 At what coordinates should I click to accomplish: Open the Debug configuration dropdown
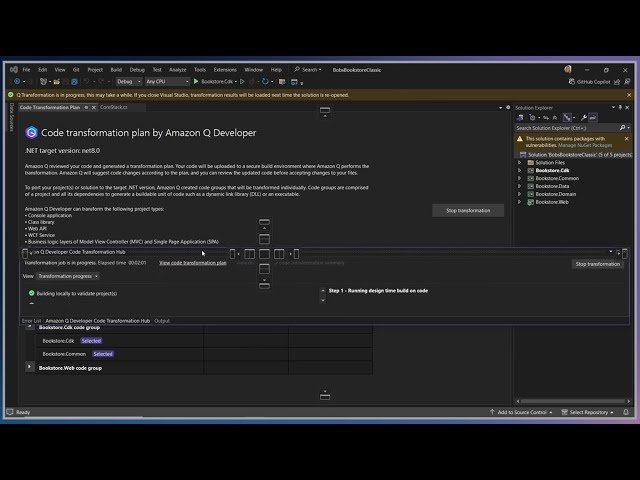click(x=128, y=81)
